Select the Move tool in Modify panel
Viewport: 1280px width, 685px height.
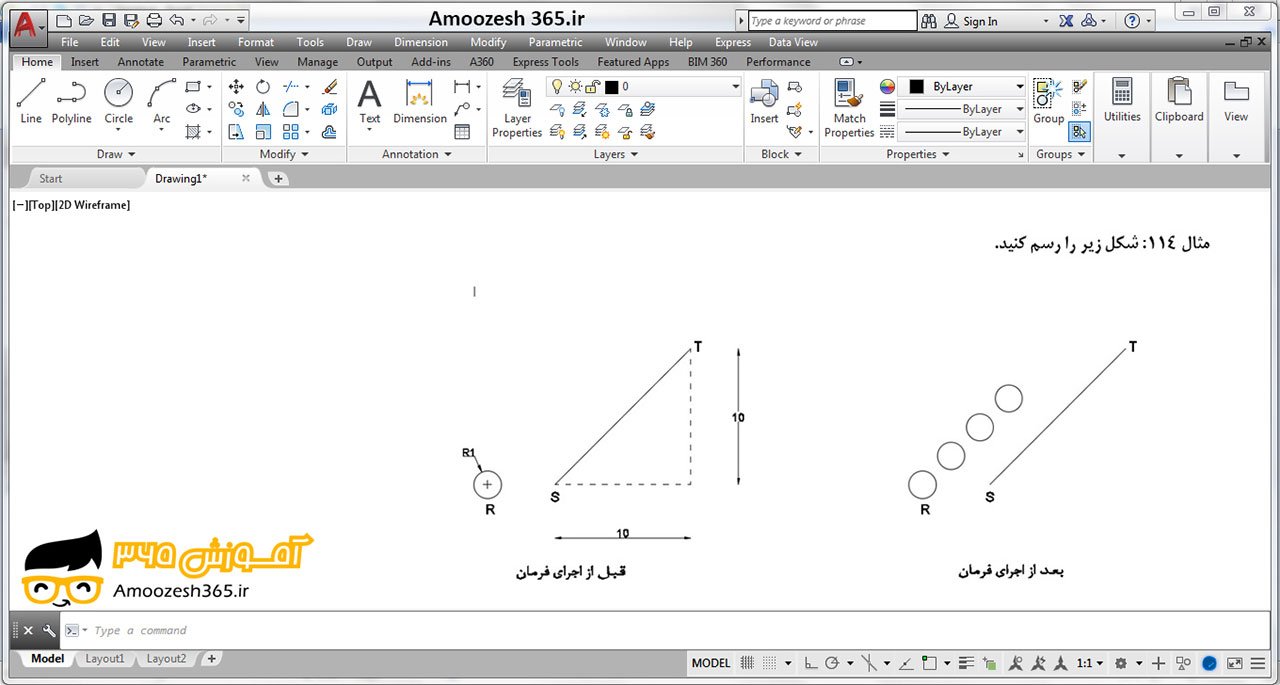click(236, 87)
